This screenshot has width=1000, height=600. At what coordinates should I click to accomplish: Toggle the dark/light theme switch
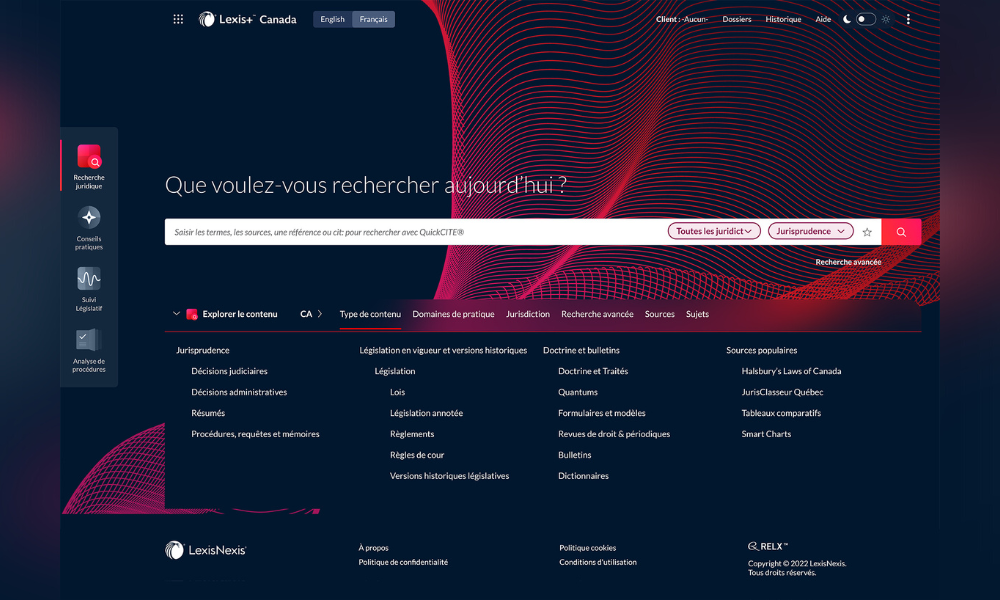click(865, 19)
